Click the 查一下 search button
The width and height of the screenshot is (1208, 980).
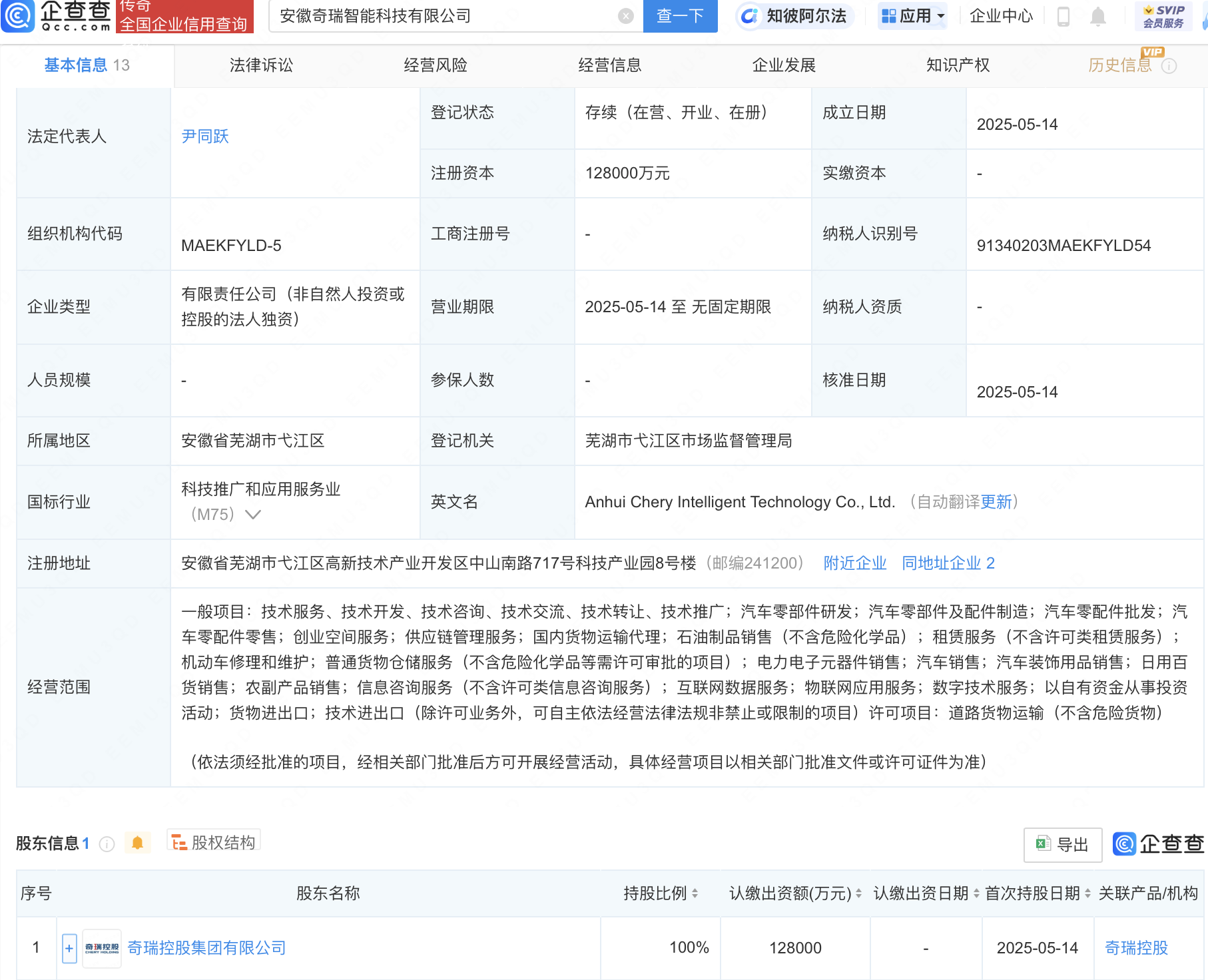[x=681, y=16]
